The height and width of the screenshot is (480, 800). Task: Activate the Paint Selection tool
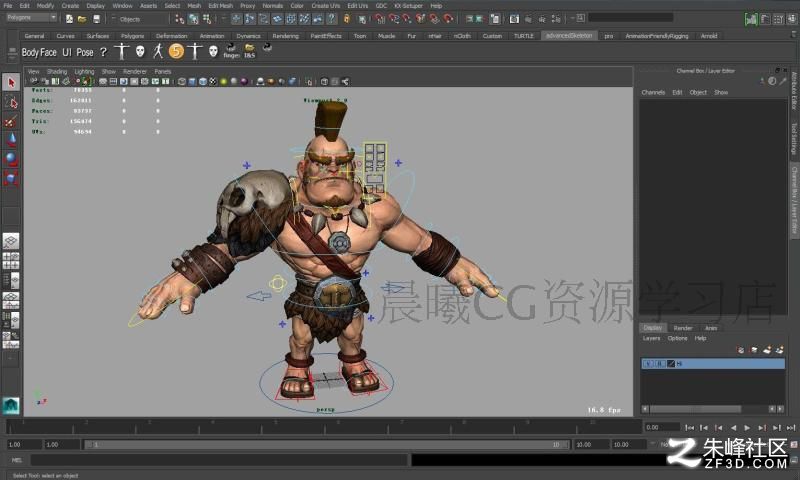(11, 121)
